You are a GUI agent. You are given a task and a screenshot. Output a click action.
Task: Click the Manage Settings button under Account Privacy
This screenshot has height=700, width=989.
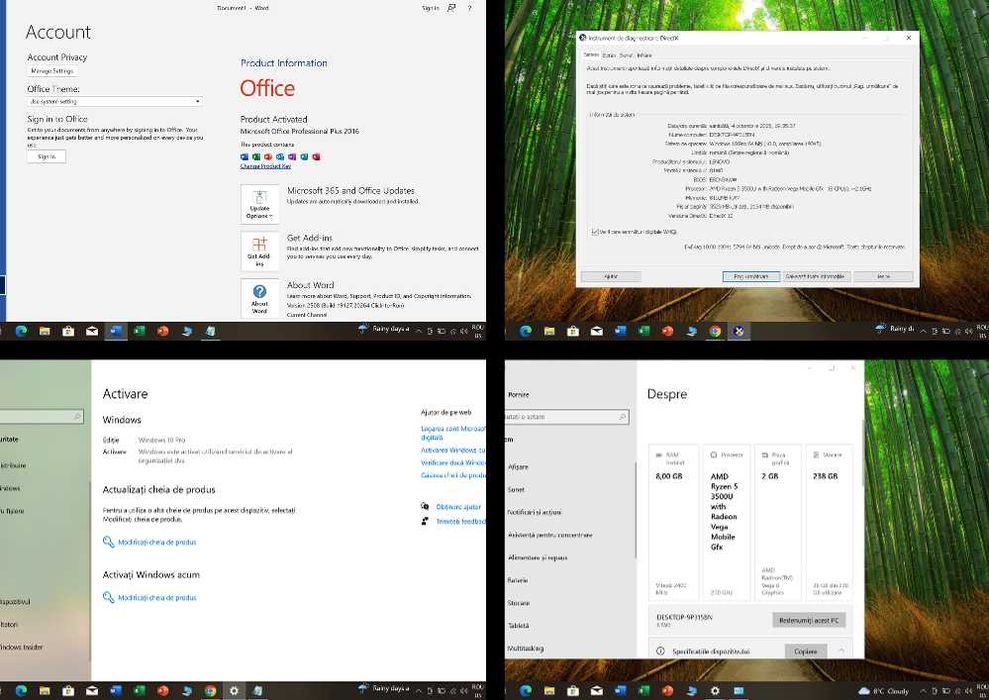point(52,71)
